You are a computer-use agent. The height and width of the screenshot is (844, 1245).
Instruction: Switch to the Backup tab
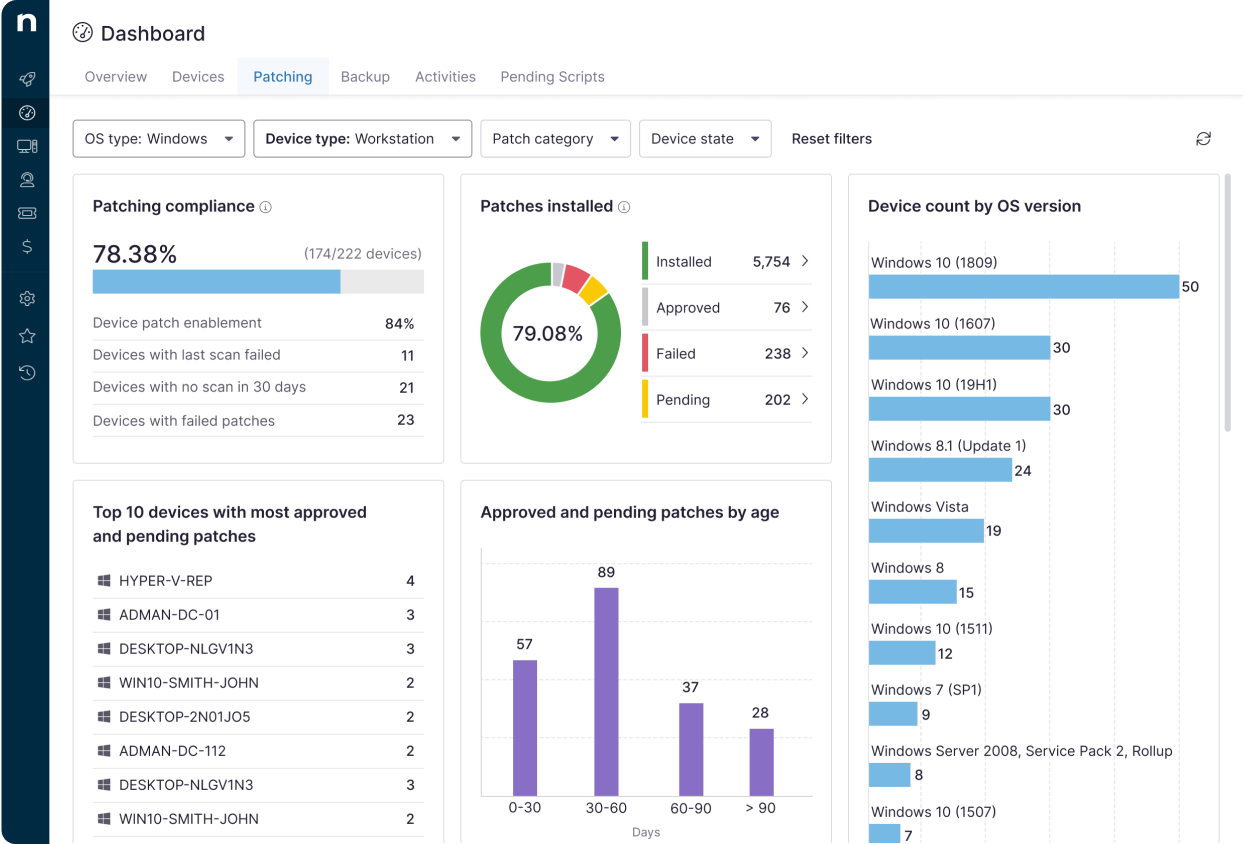click(x=365, y=77)
